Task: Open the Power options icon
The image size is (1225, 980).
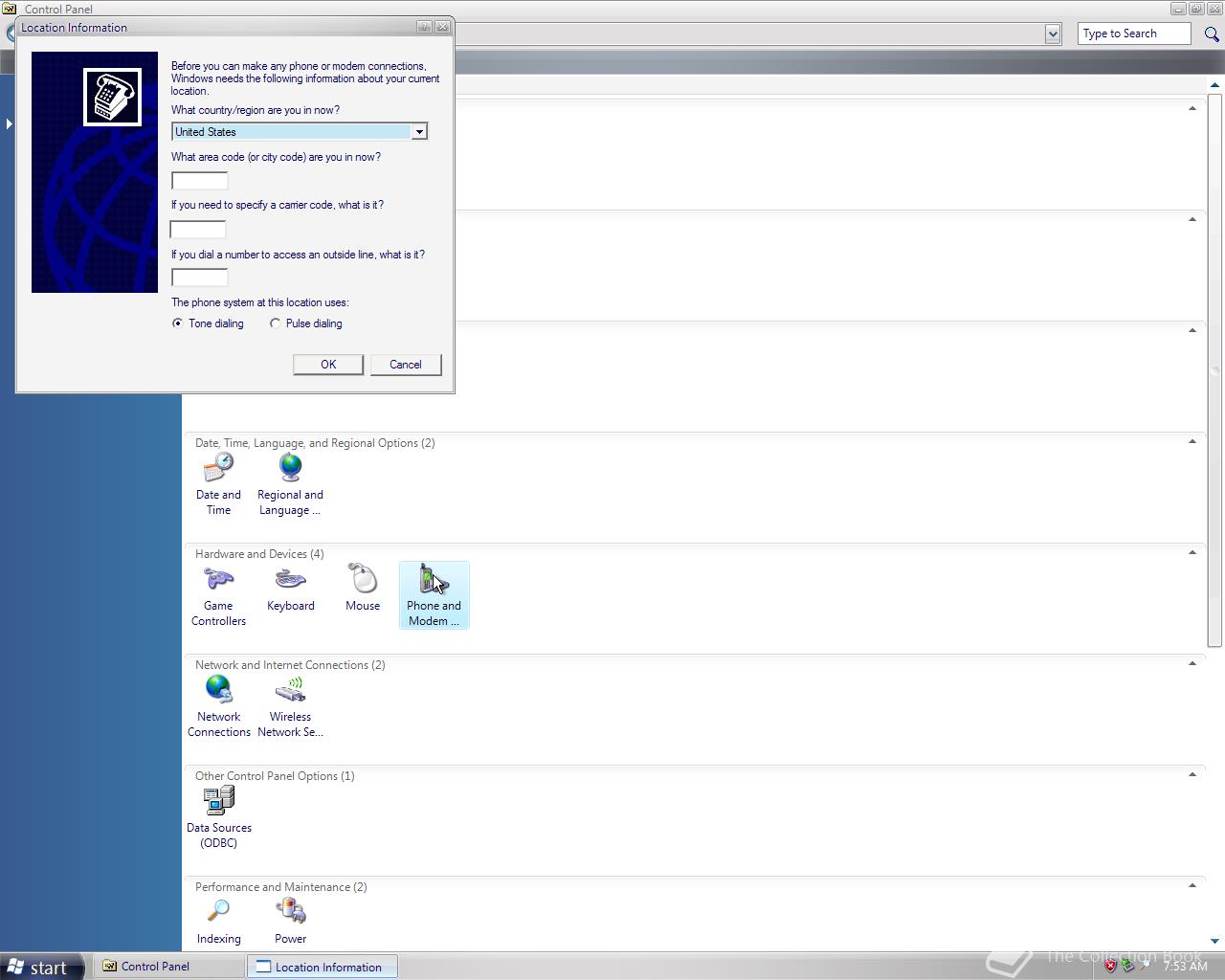Action: [x=290, y=922]
